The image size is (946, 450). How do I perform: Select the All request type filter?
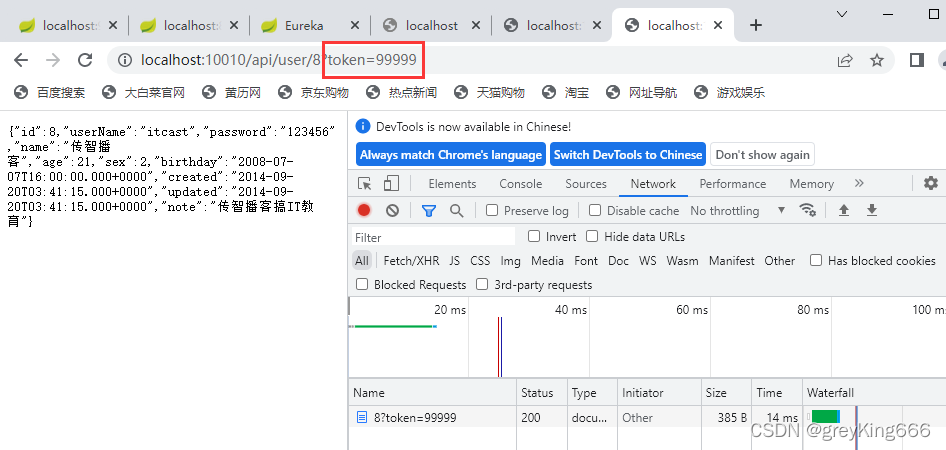pyautogui.click(x=361, y=261)
